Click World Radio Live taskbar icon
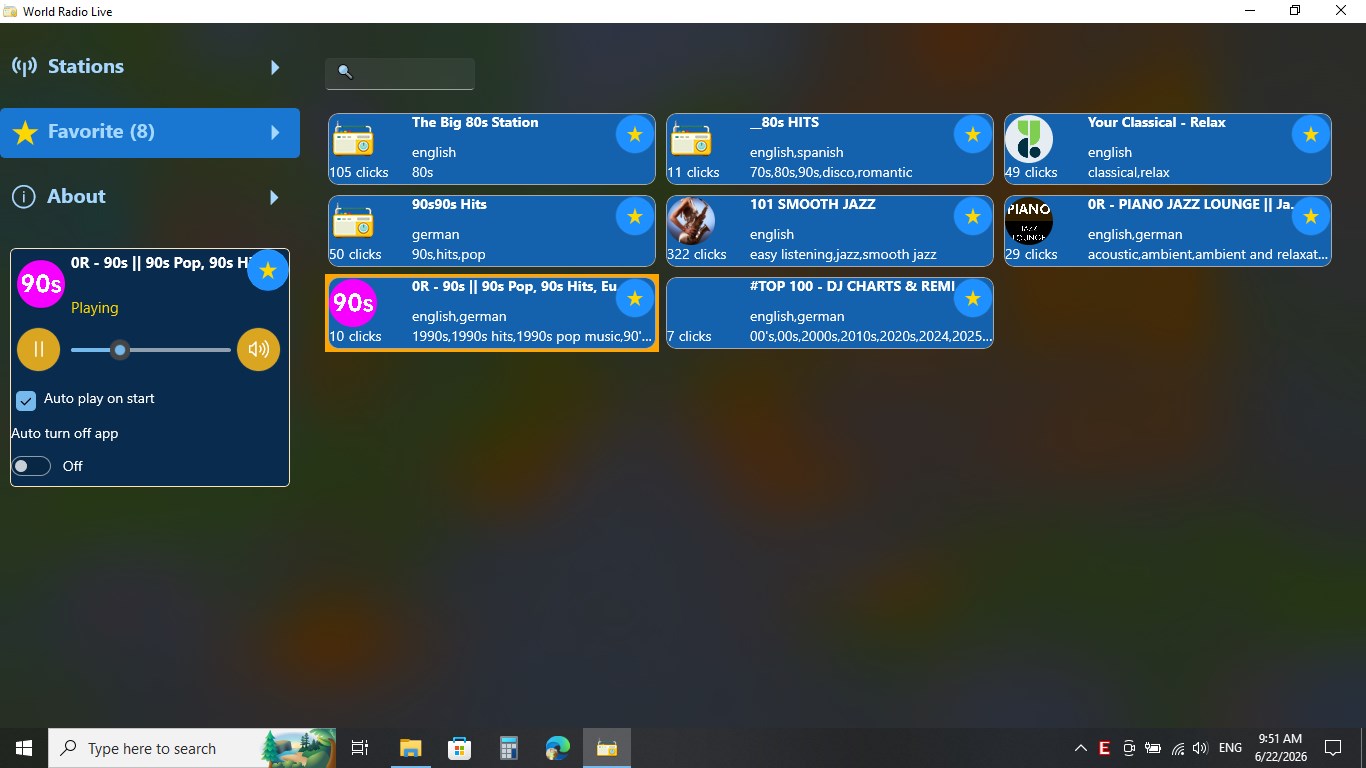 pyautogui.click(x=606, y=748)
